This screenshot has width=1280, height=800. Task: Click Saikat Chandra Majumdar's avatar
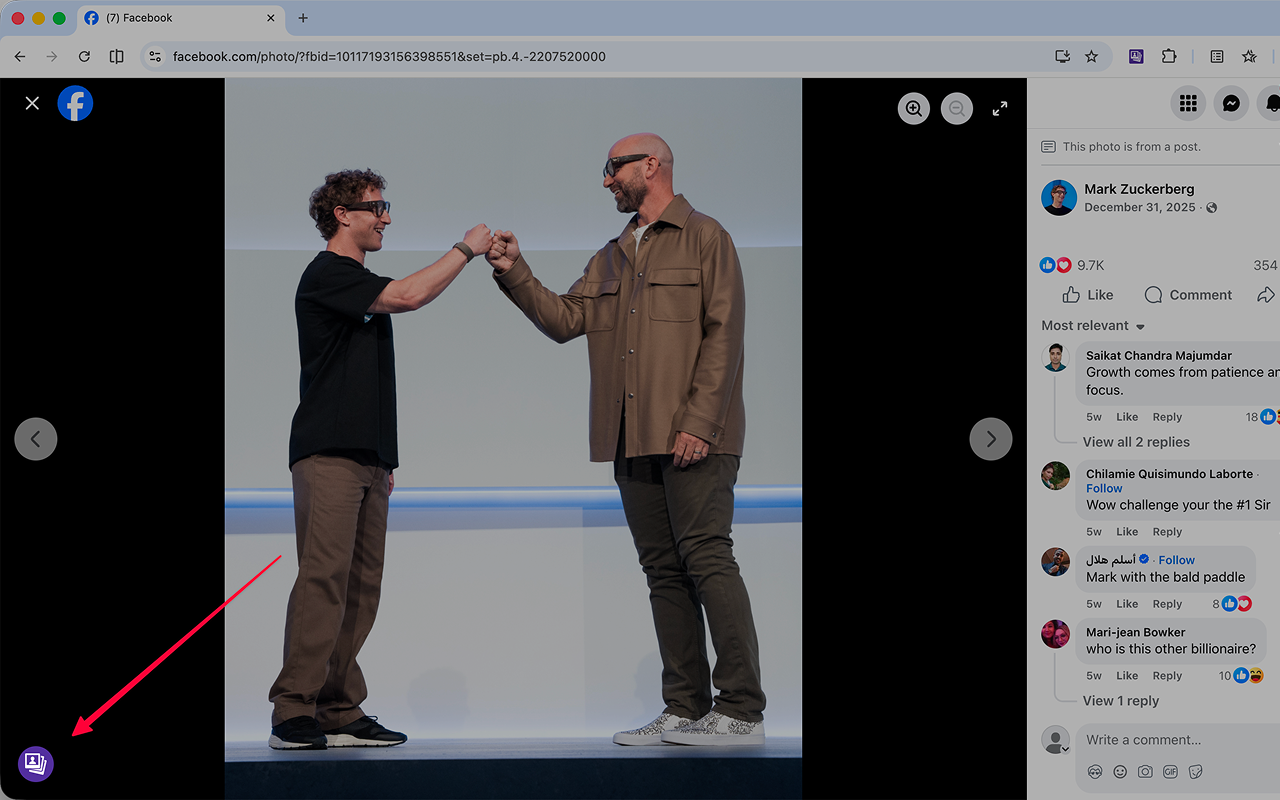(1055, 357)
